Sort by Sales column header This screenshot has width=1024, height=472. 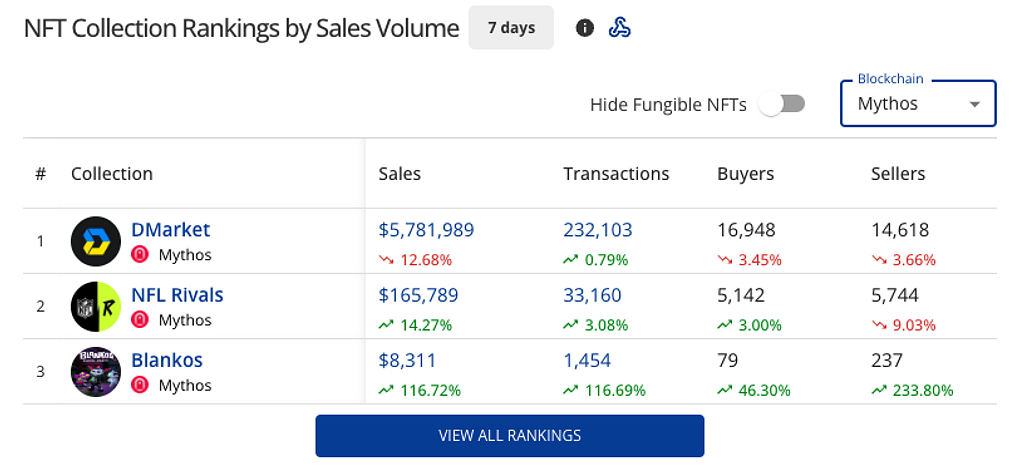click(x=400, y=174)
